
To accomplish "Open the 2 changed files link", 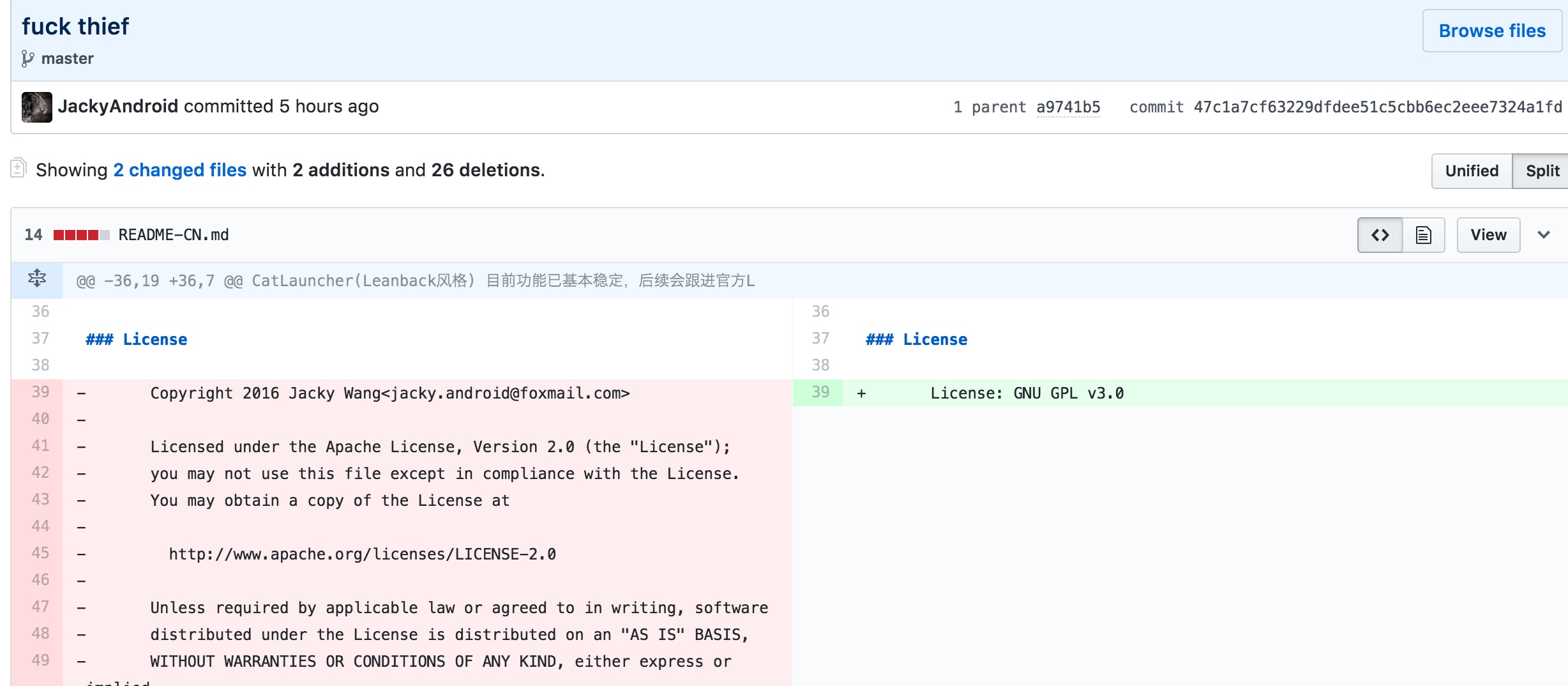I will (179, 170).
